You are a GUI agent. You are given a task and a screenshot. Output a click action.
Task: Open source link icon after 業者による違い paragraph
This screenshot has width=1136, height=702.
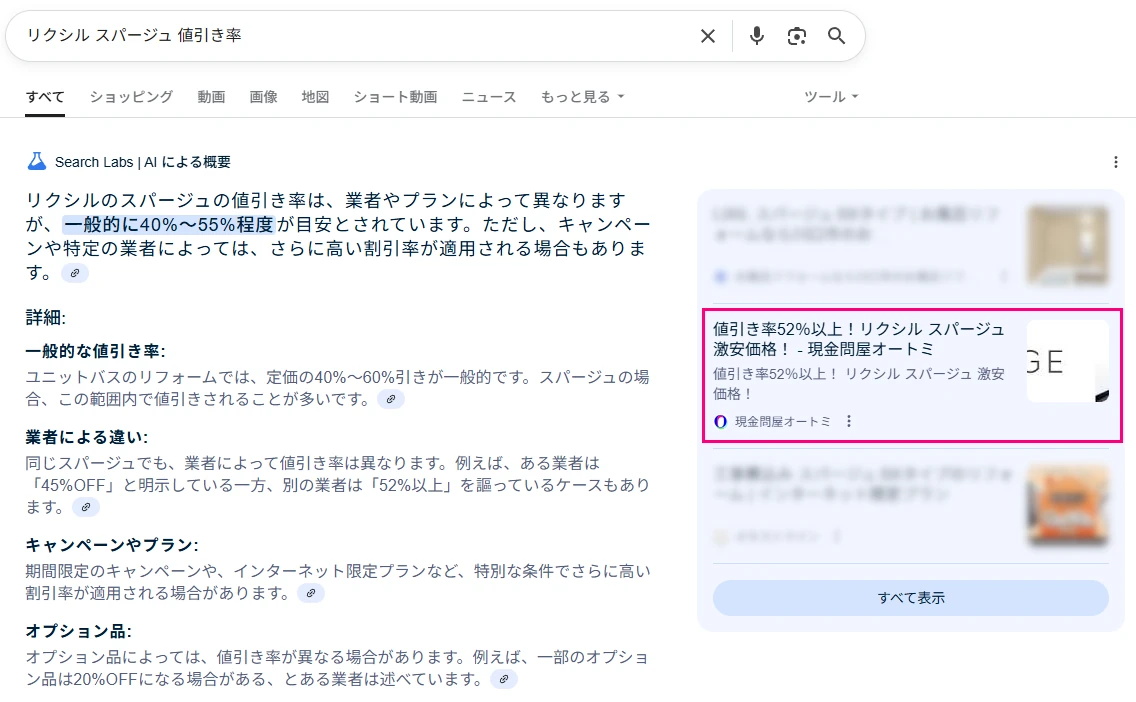coord(85,507)
